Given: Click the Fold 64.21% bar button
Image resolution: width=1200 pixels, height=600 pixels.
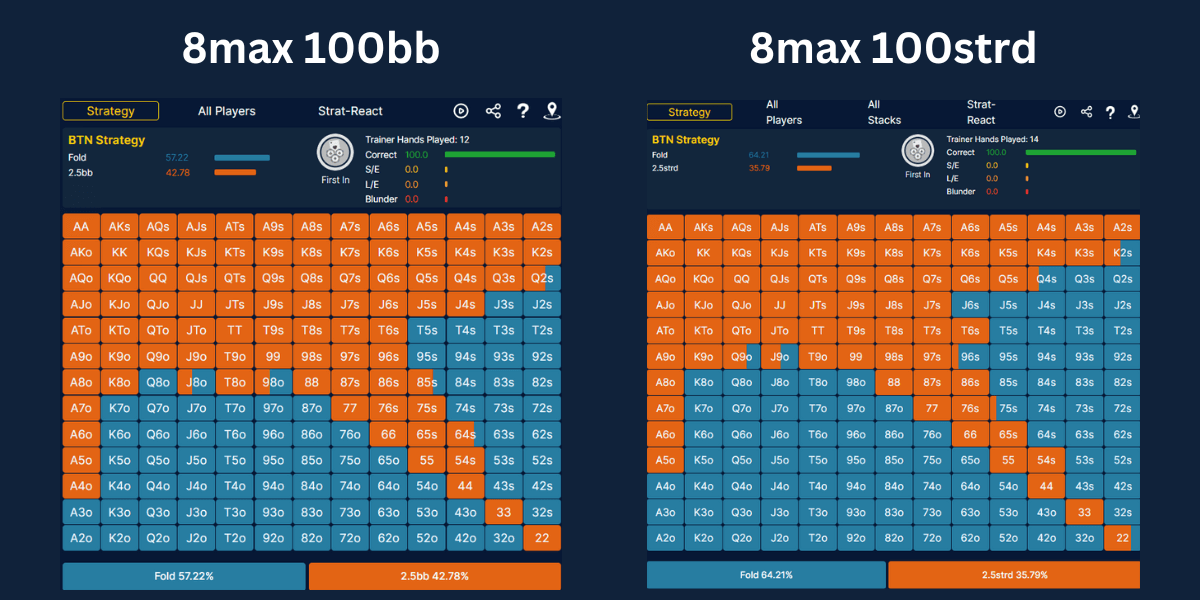Looking at the screenshot, I should (x=766, y=575).
